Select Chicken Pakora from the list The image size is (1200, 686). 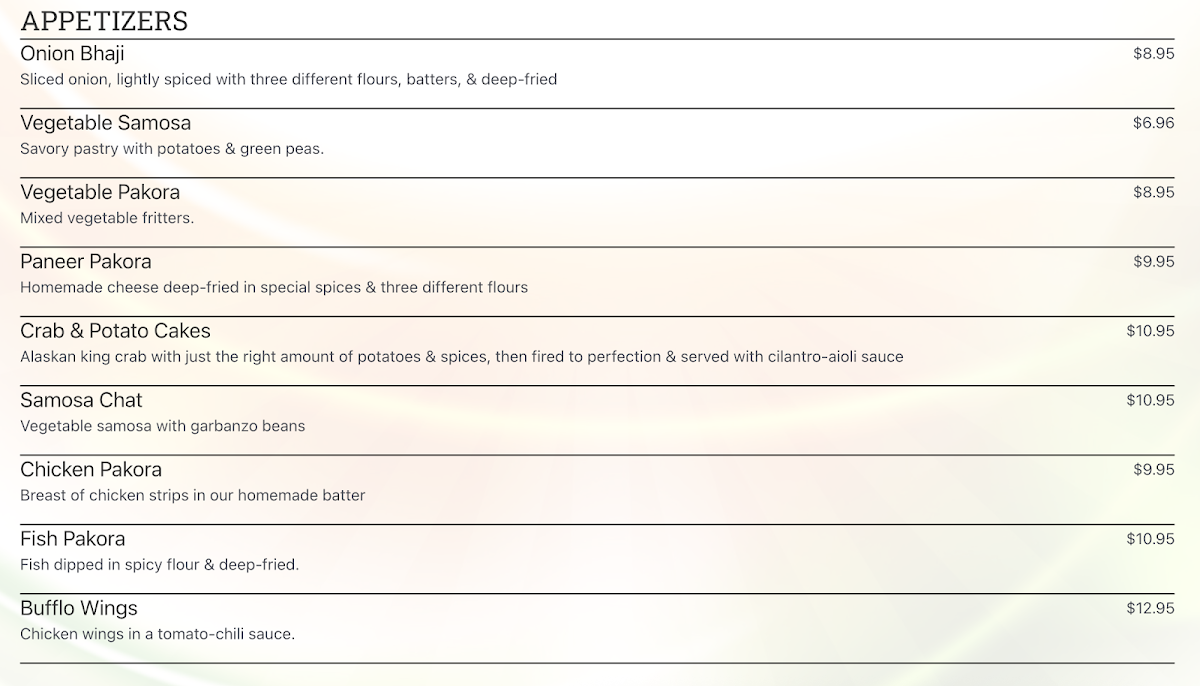coord(91,470)
